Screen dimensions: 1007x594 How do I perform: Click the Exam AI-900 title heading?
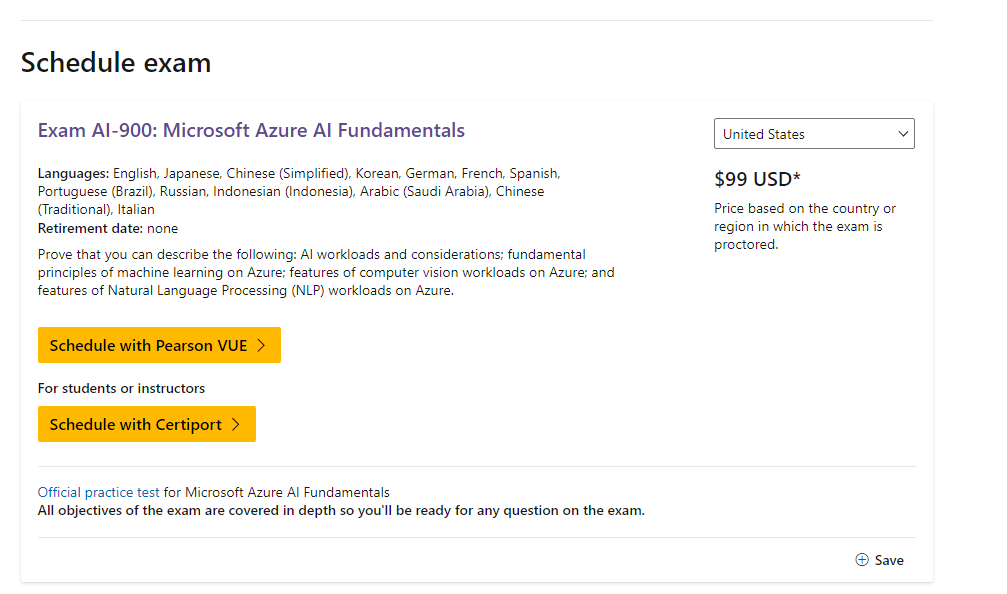point(250,130)
